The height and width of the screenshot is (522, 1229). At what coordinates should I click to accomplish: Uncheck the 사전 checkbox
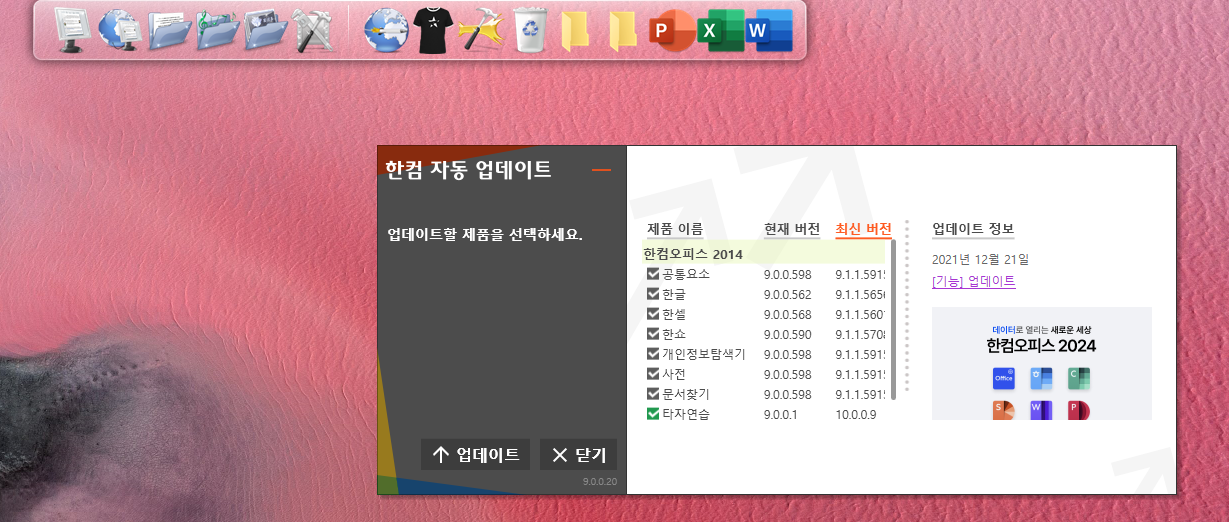tap(653, 374)
